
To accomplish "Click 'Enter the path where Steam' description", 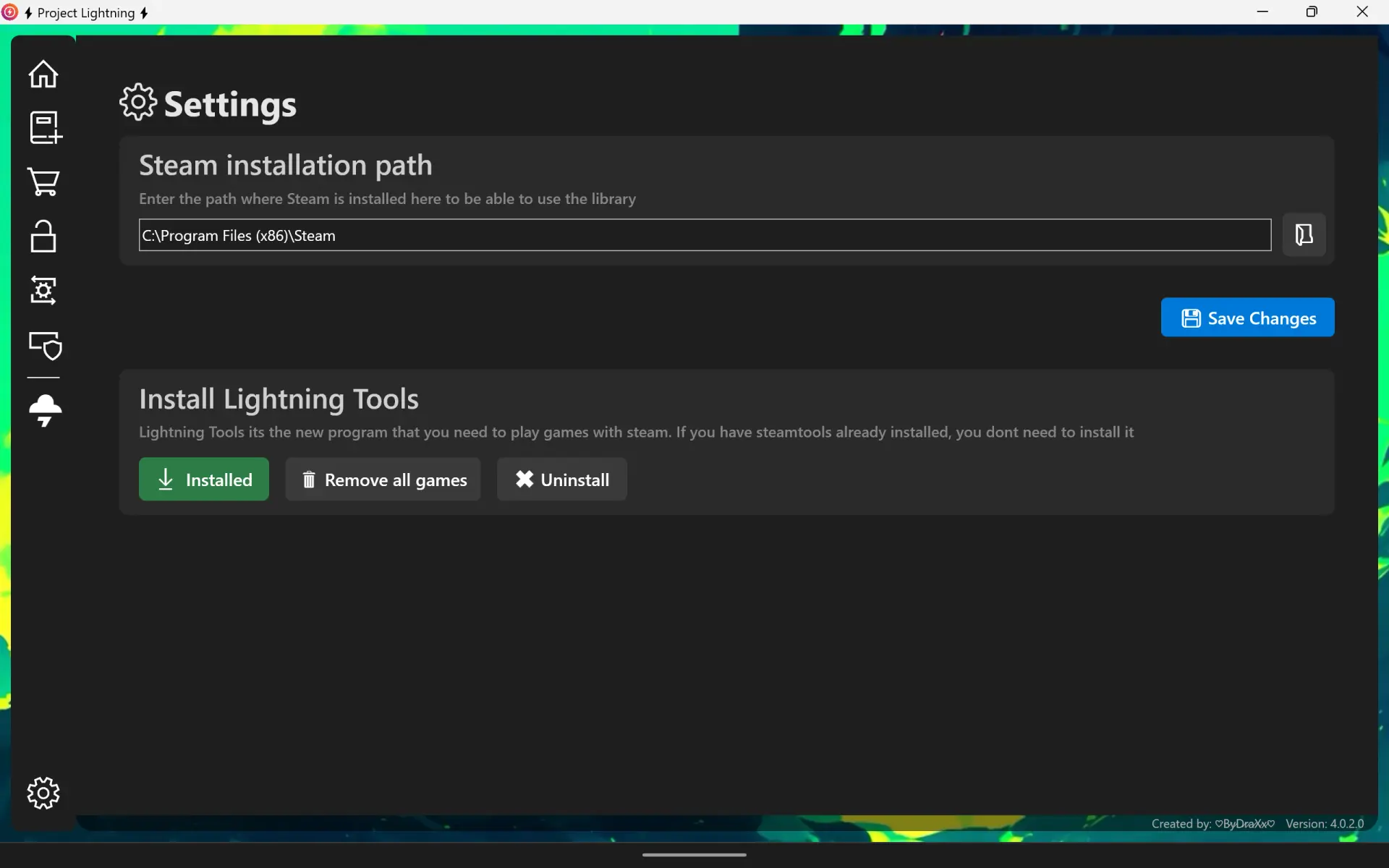I will pos(387,199).
